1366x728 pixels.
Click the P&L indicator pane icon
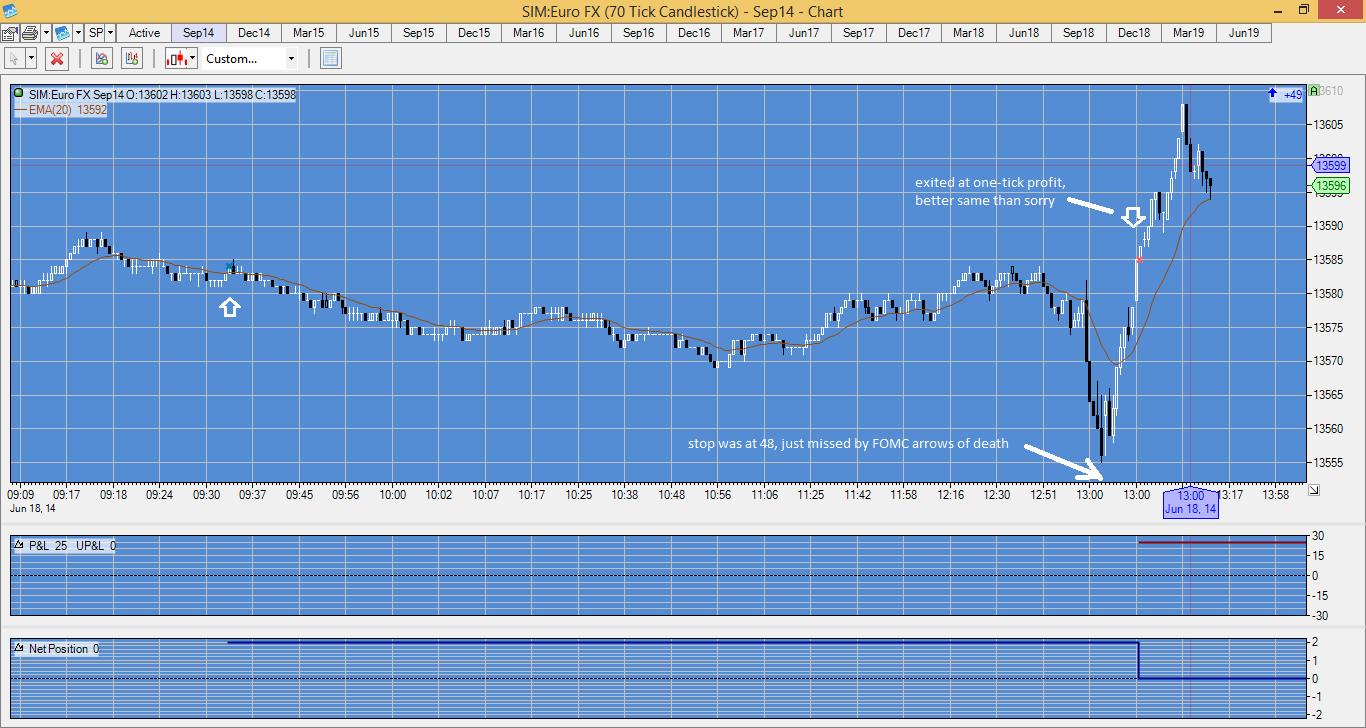[18, 546]
